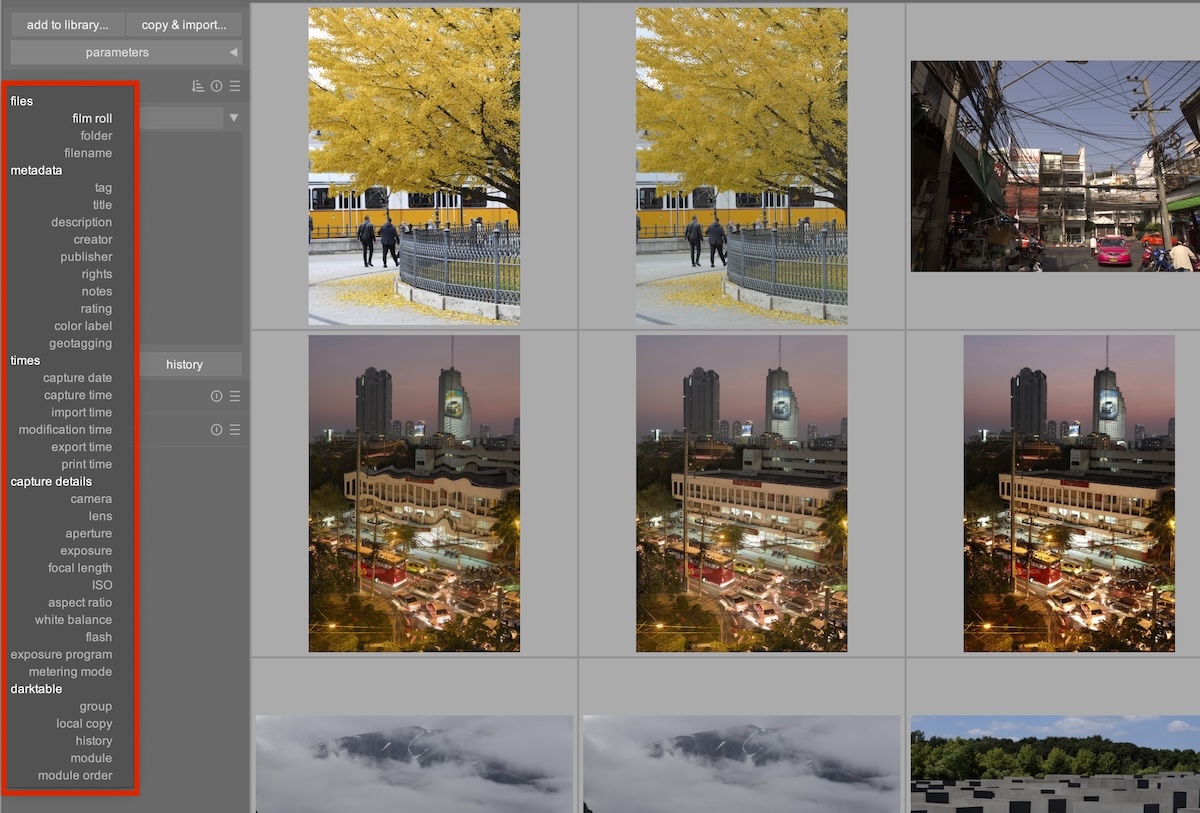Open the collection rule dropdown triangle

click(x=234, y=118)
